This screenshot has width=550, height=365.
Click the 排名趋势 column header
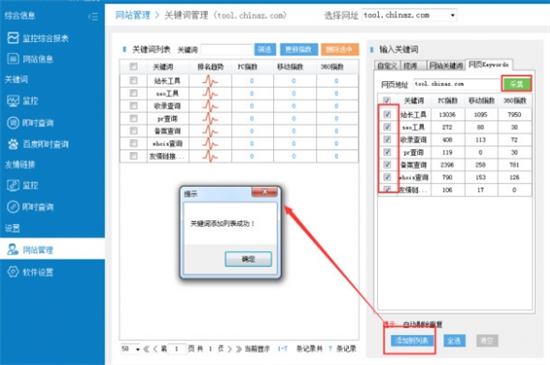click(x=210, y=67)
